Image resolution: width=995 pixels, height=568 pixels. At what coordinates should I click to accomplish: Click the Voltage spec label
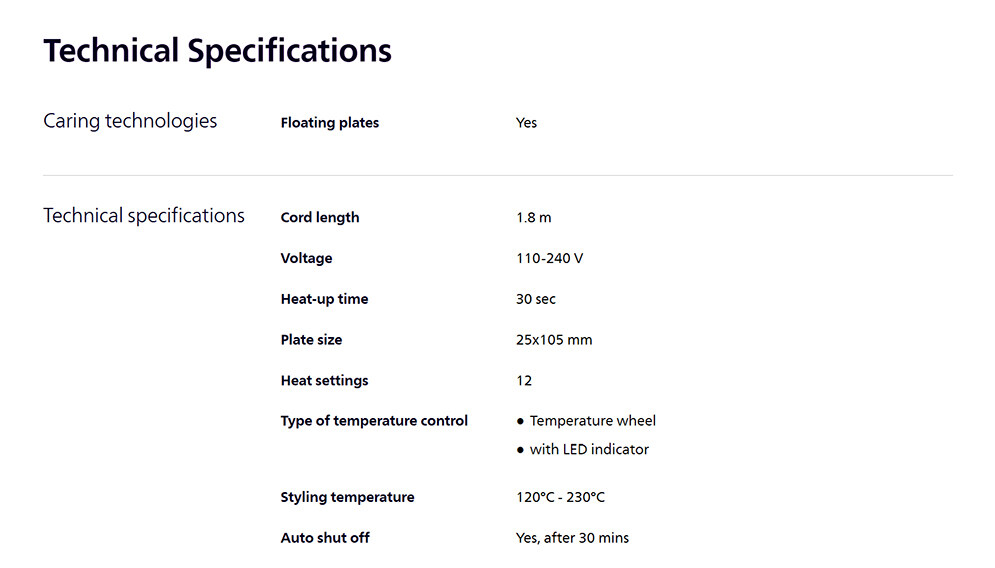tap(306, 258)
